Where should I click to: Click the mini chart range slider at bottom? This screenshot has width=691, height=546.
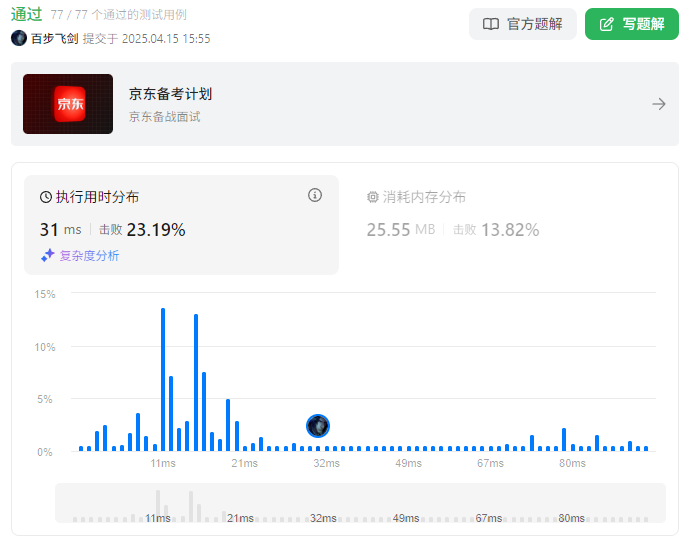pos(360,503)
